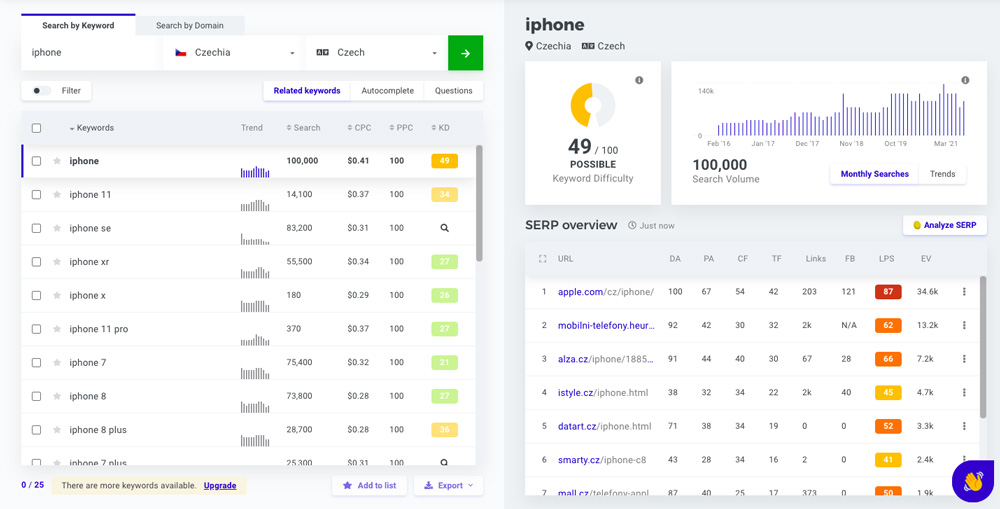This screenshot has width=1000, height=509.
Task: Star the top iphone keyword row
Action: (x=57, y=161)
